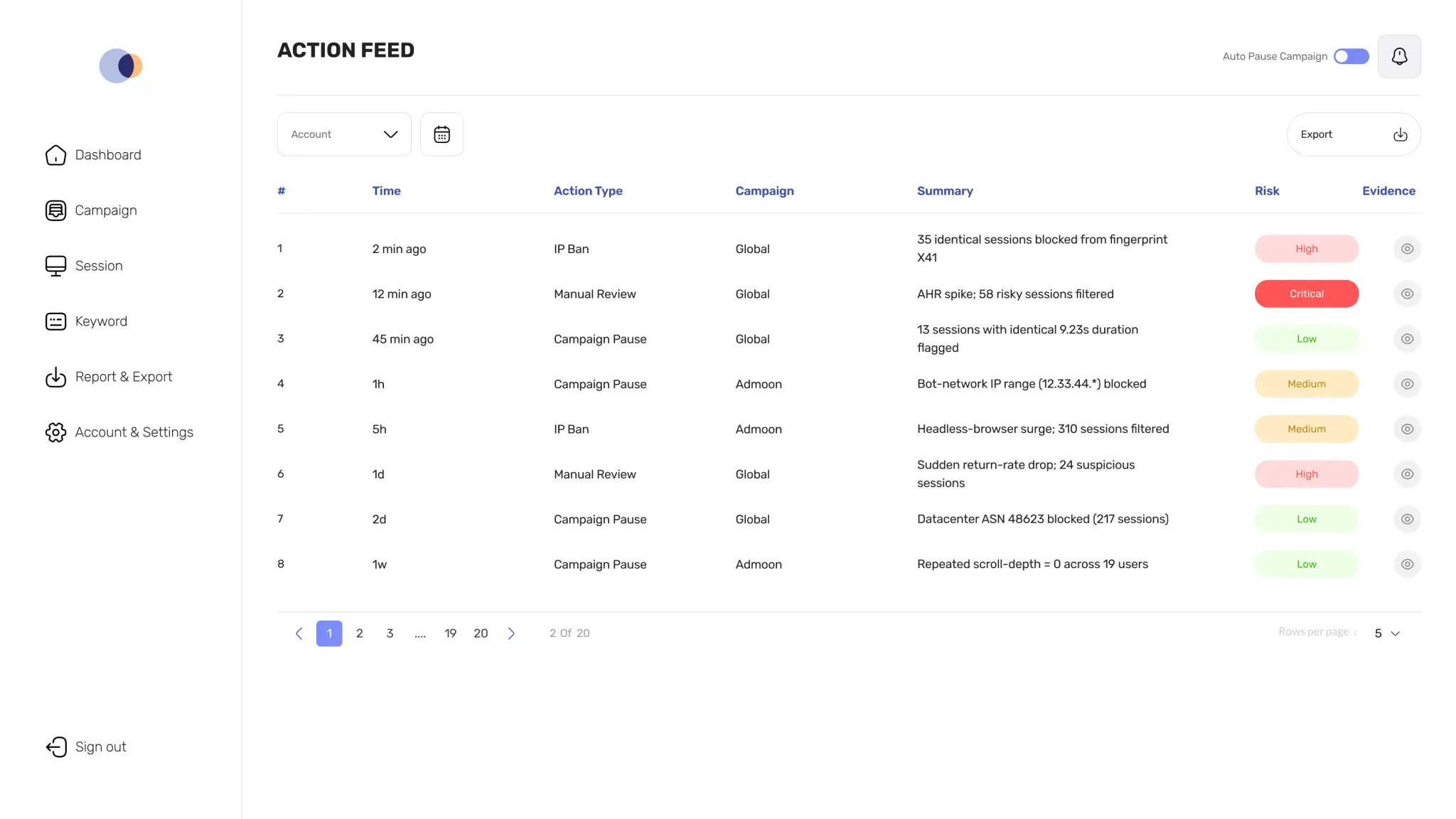The width and height of the screenshot is (1456, 819).
Task: Go to previous page arrow
Action: [x=299, y=633]
